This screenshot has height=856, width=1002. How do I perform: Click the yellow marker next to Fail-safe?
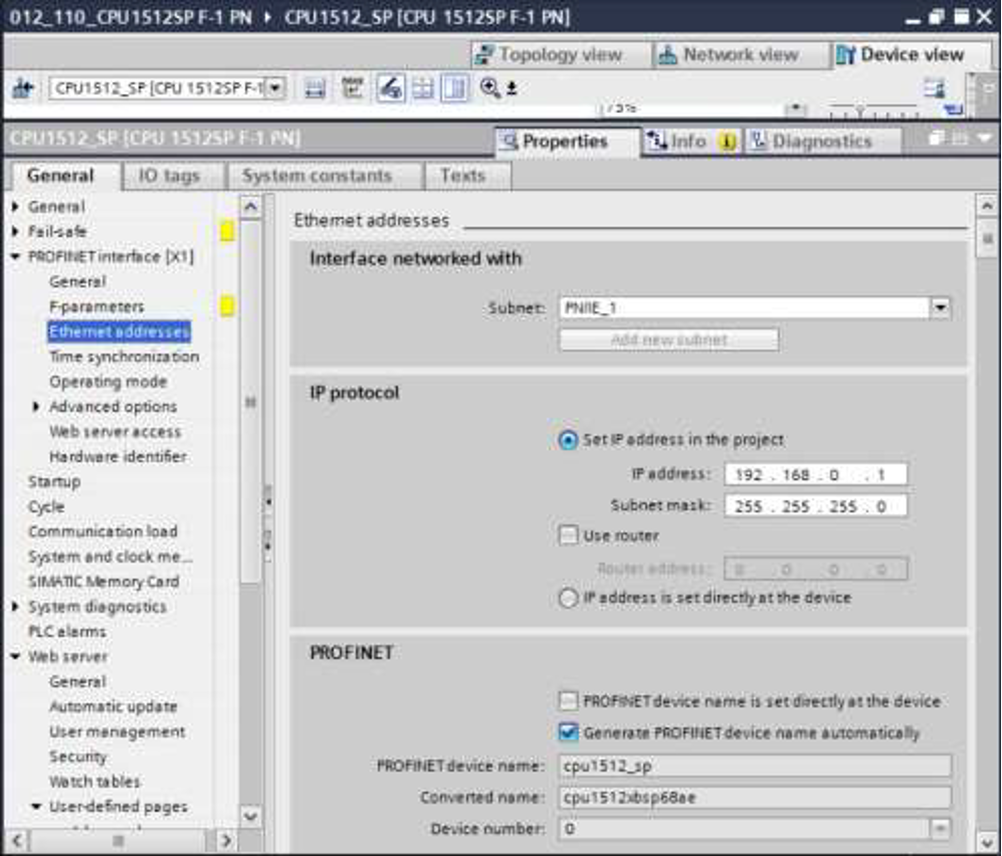pos(227,232)
